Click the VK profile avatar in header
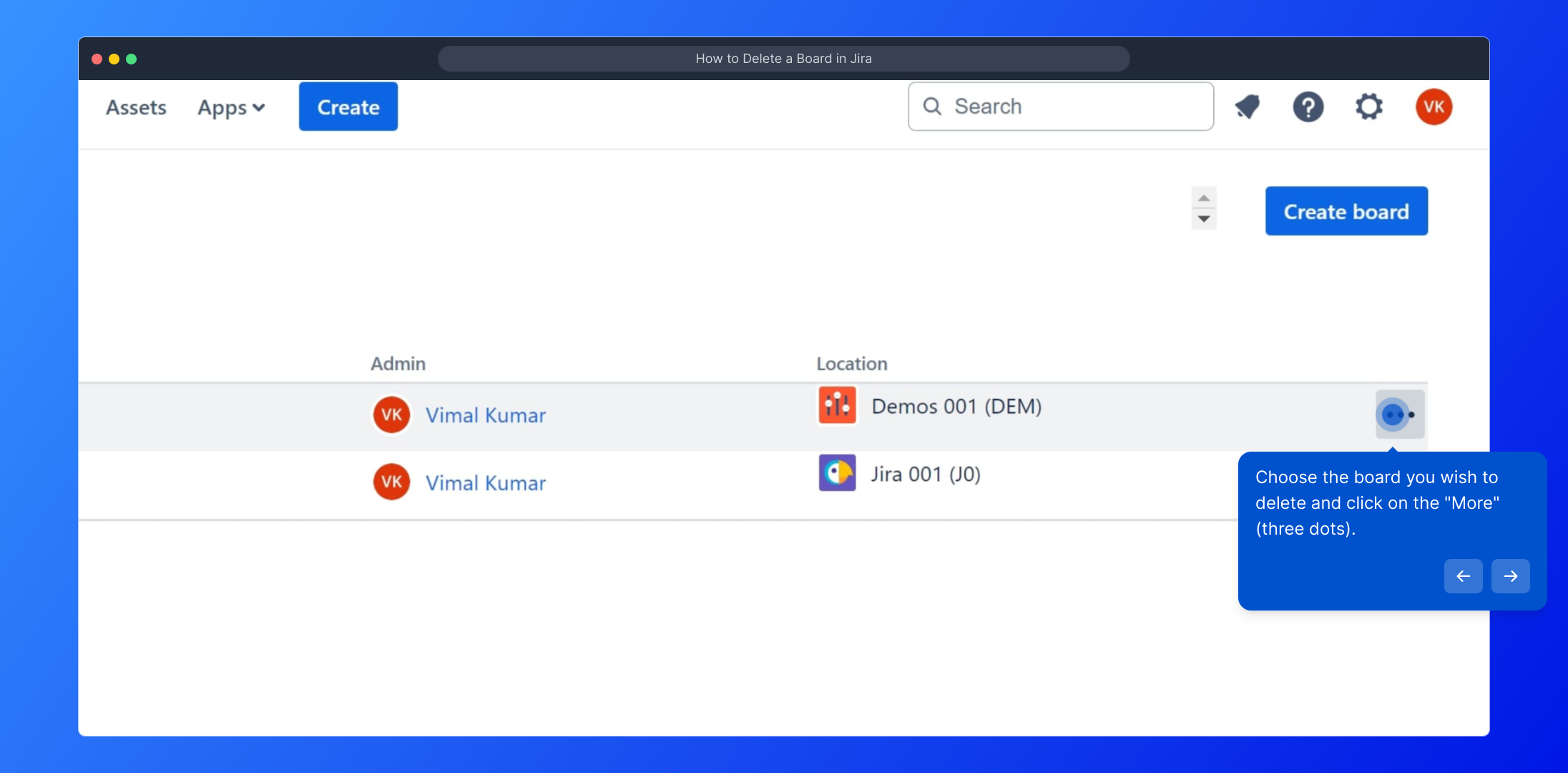 click(x=1434, y=107)
